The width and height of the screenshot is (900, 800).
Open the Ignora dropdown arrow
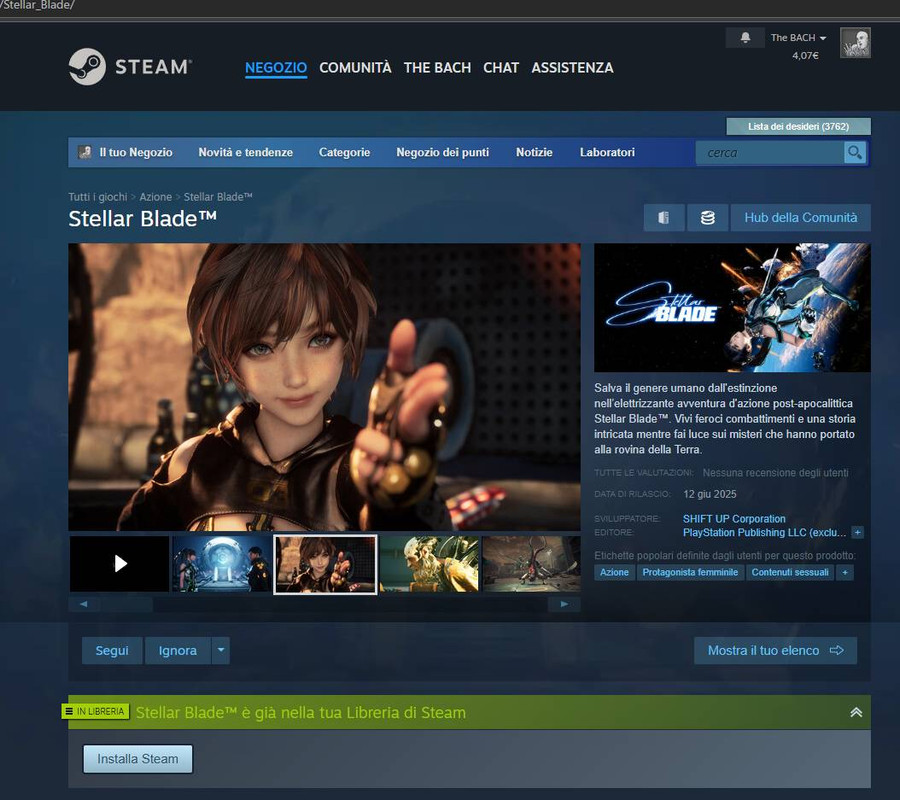(x=221, y=650)
